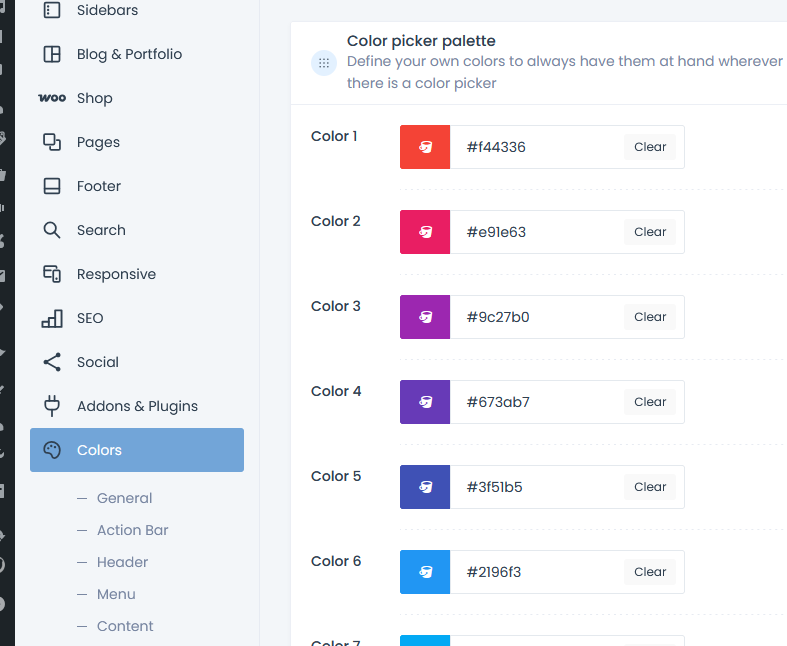Click the Footer icon

[52, 186]
